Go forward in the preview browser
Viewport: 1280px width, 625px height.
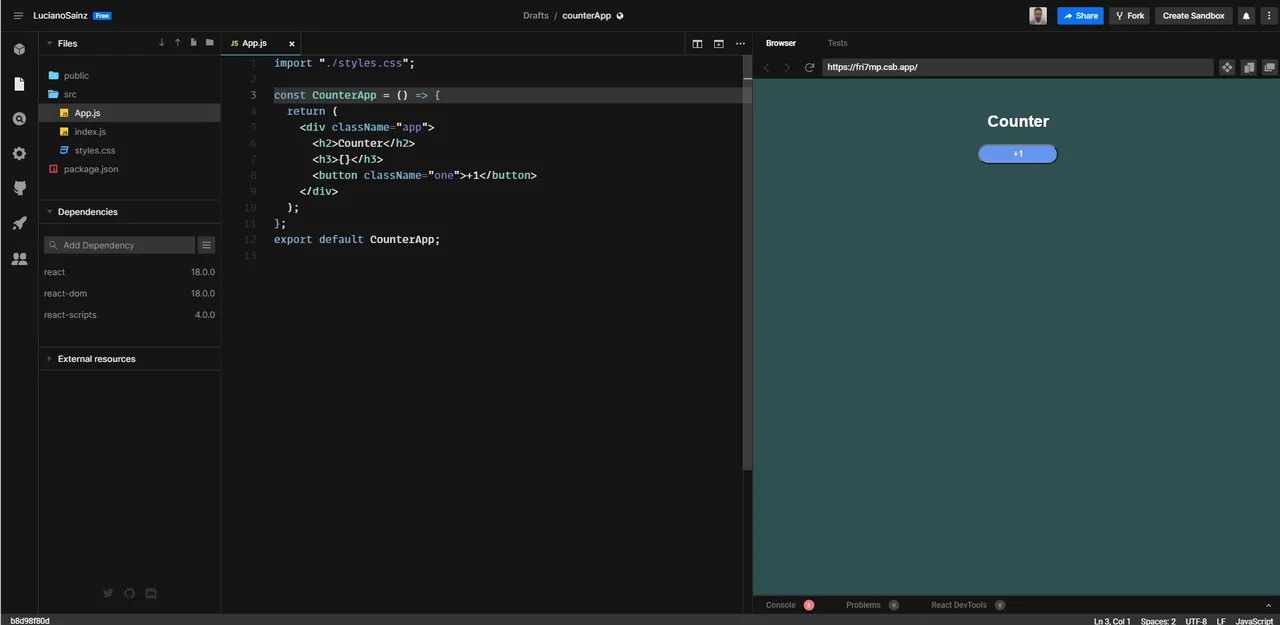(x=787, y=67)
